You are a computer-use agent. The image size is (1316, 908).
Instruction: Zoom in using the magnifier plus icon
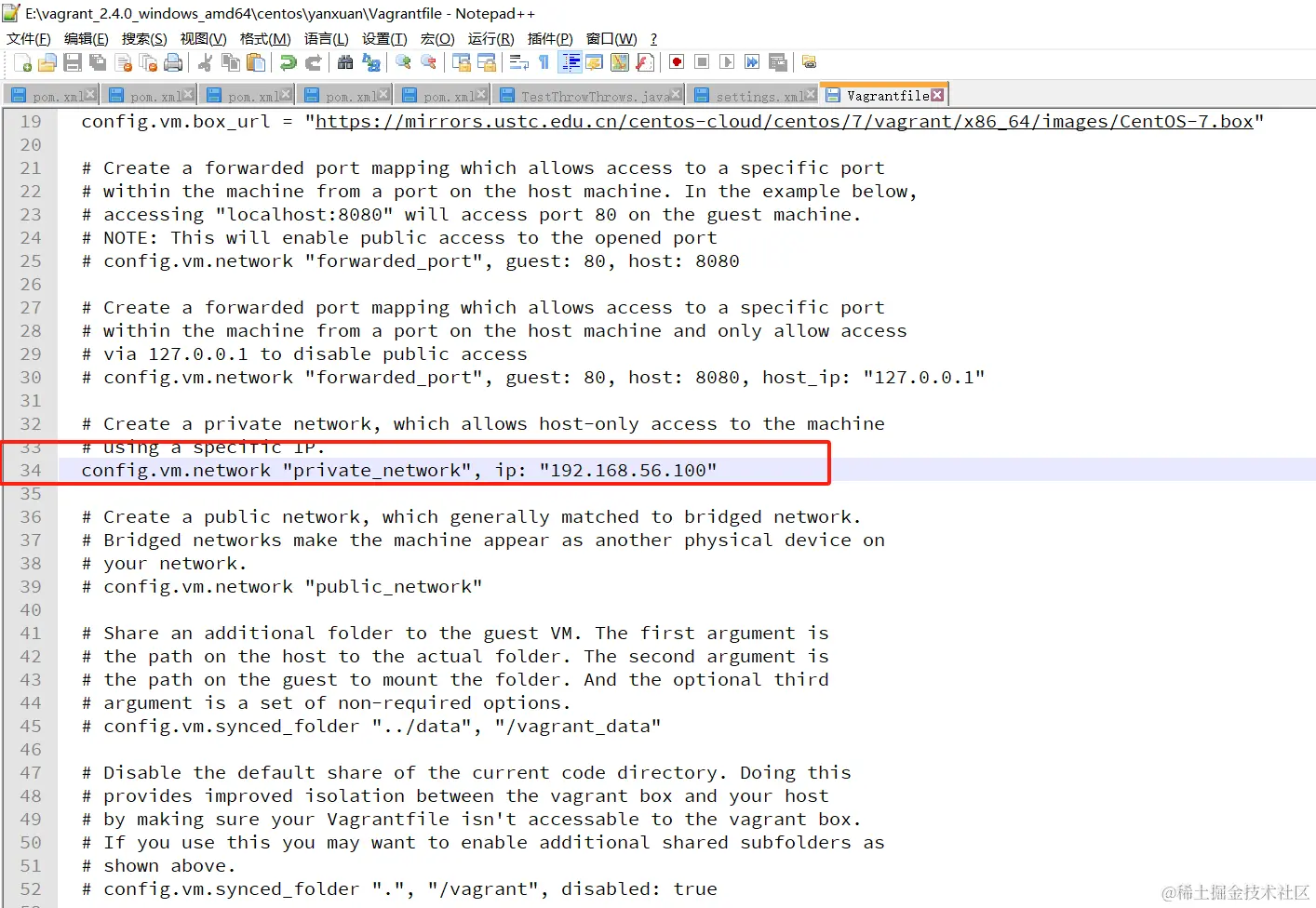(x=403, y=62)
